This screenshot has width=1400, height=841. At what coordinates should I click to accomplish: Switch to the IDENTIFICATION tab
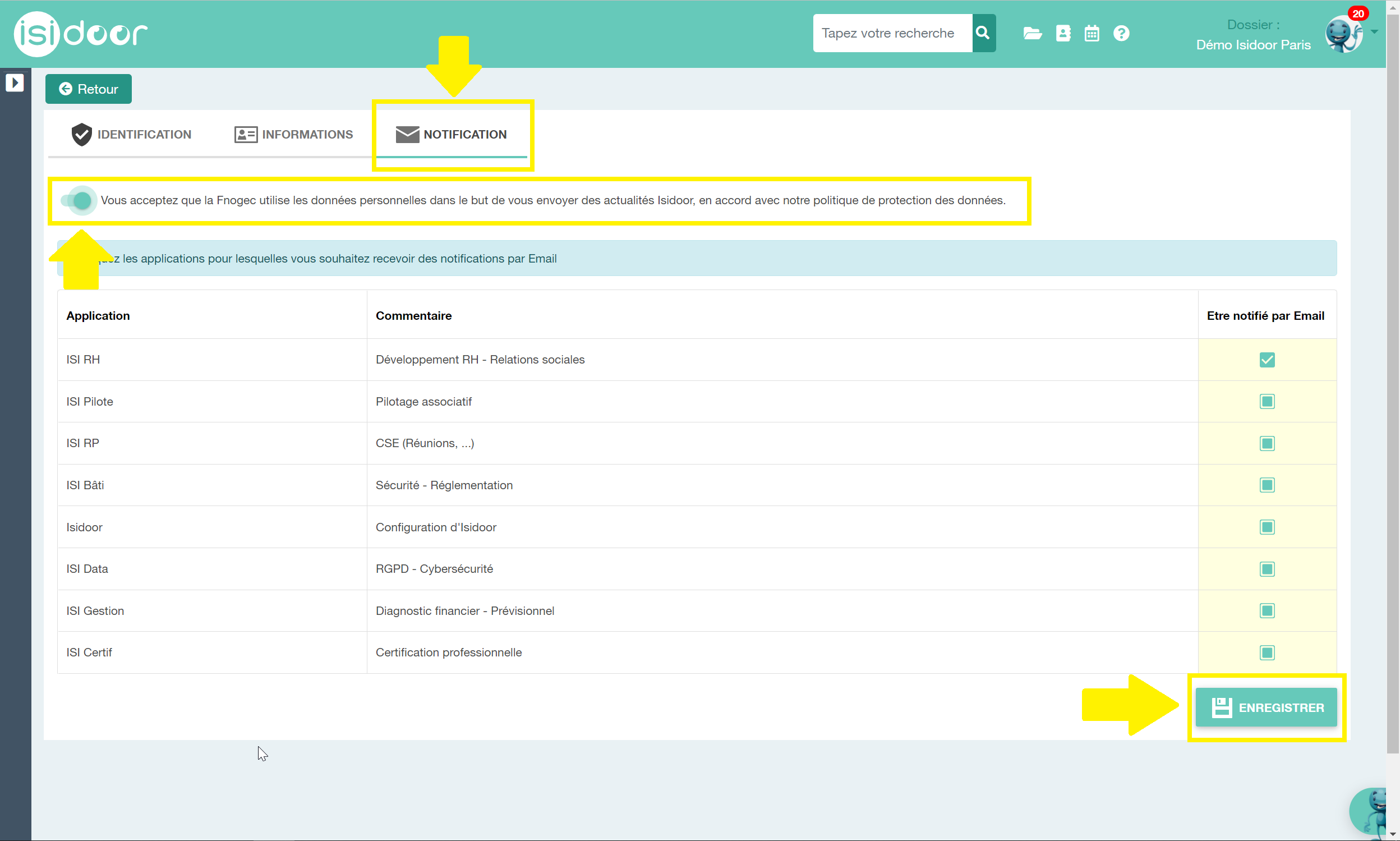pyautogui.click(x=131, y=134)
